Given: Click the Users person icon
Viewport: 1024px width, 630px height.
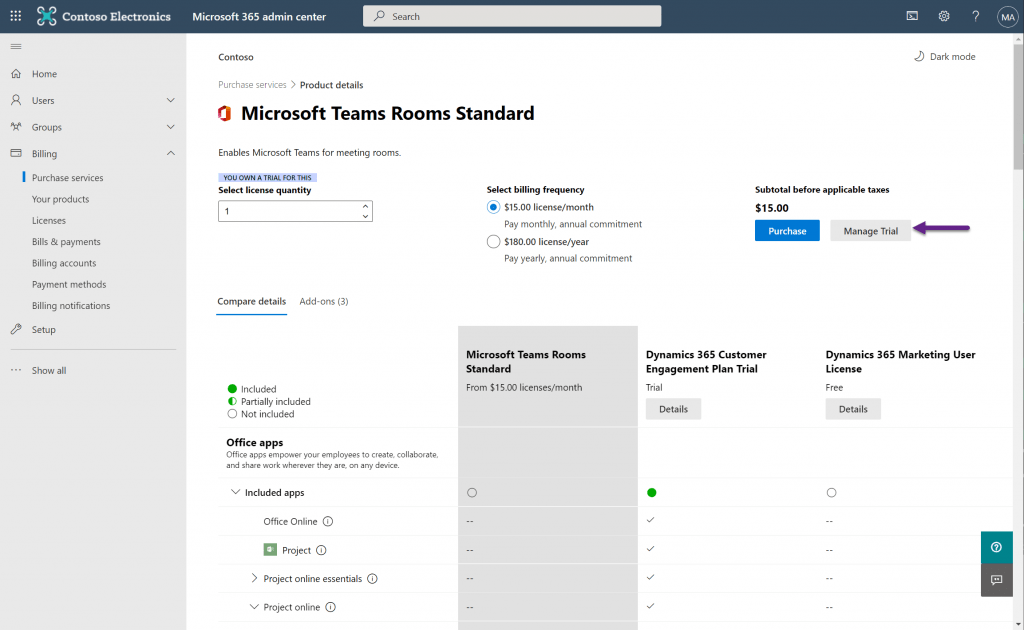Looking at the screenshot, I should click(x=16, y=100).
